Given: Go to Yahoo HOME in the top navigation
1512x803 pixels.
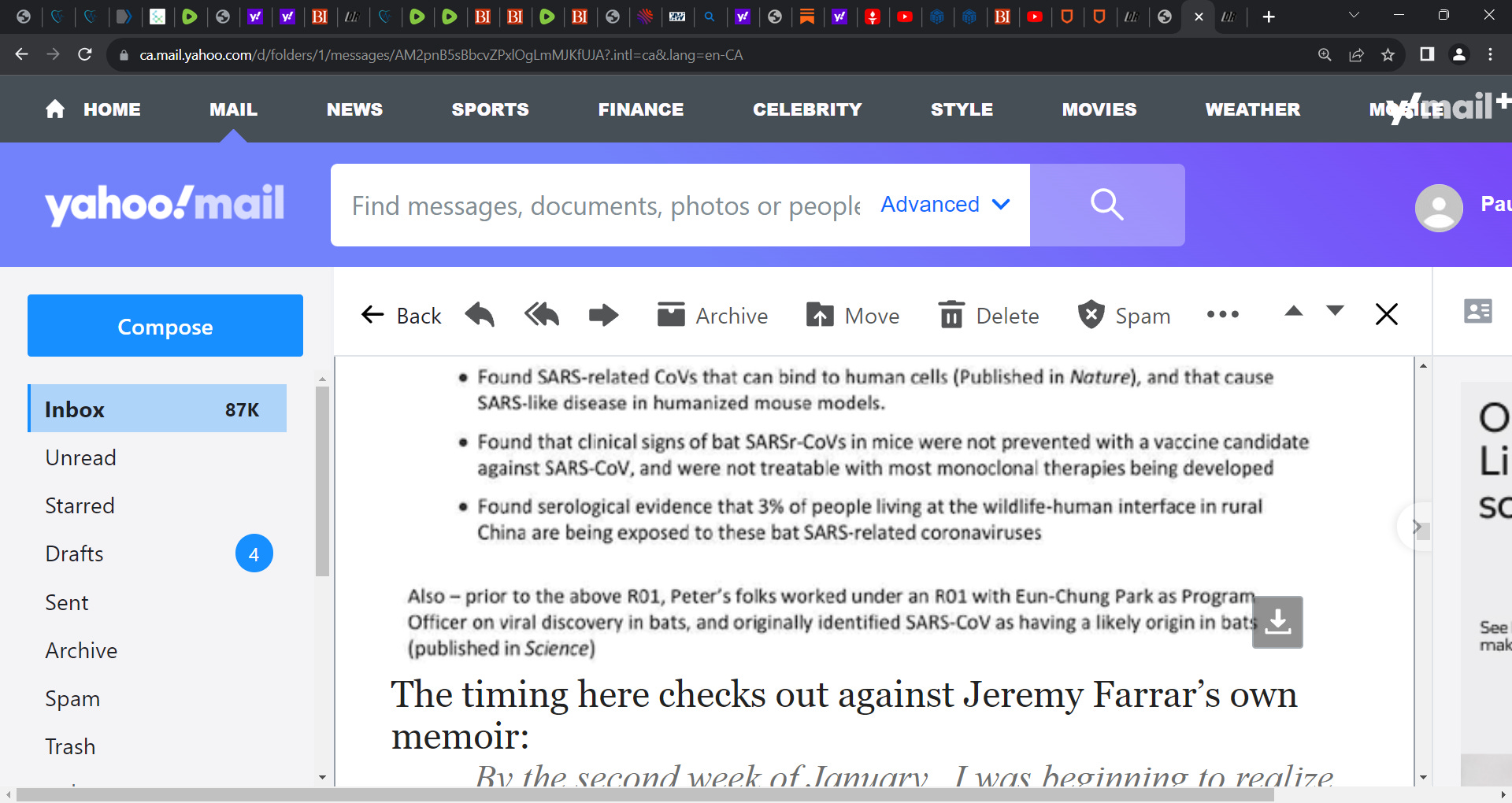Looking at the screenshot, I should 93,109.
